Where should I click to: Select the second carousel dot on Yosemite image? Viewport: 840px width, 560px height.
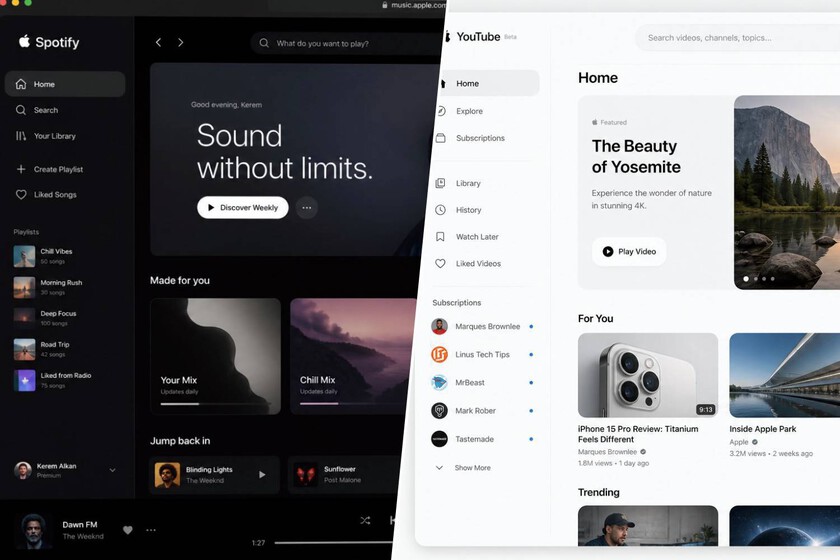pyautogui.click(x=755, y=279)
